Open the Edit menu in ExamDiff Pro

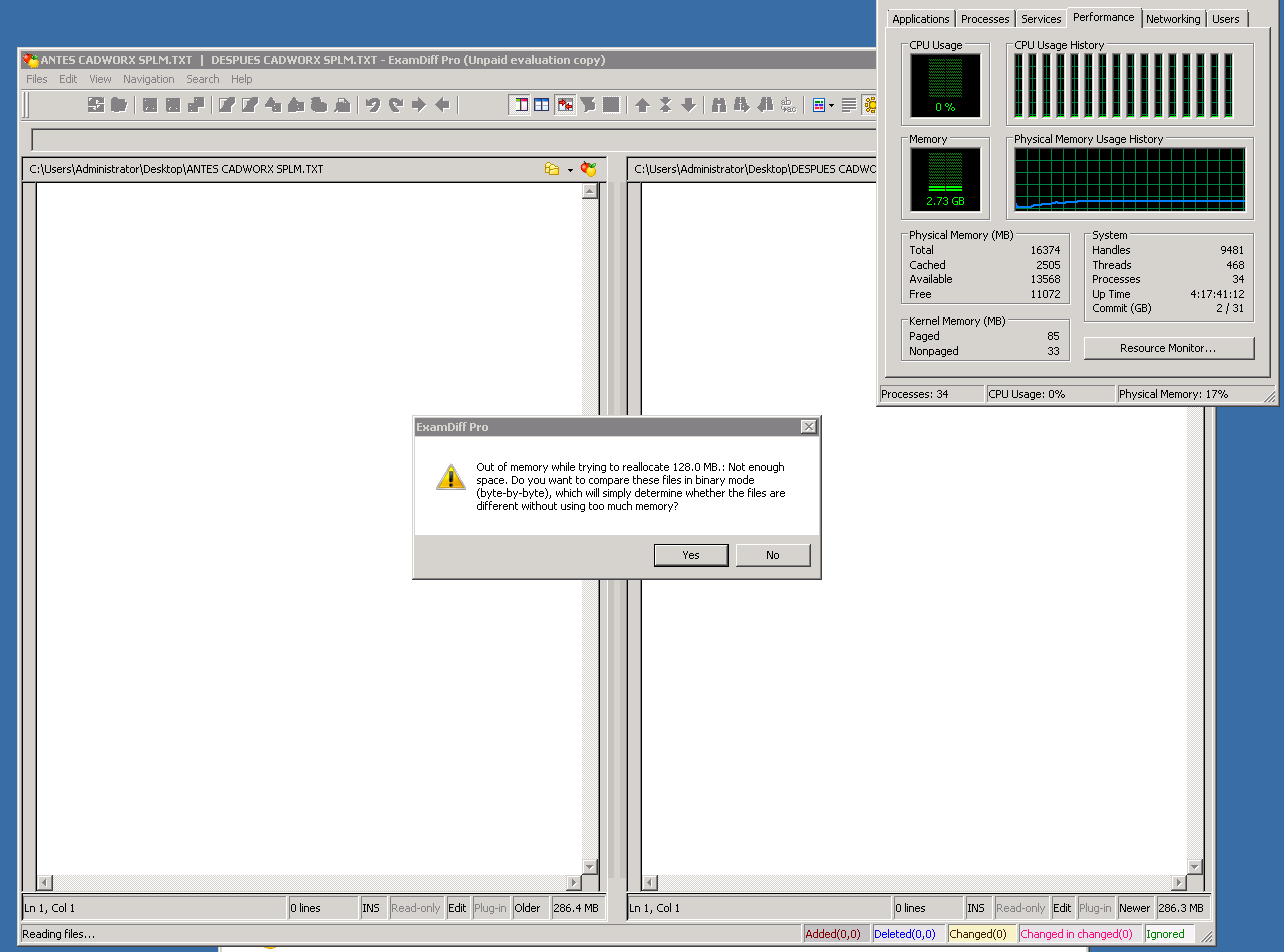pyautogui.click(x=68, y=79)
